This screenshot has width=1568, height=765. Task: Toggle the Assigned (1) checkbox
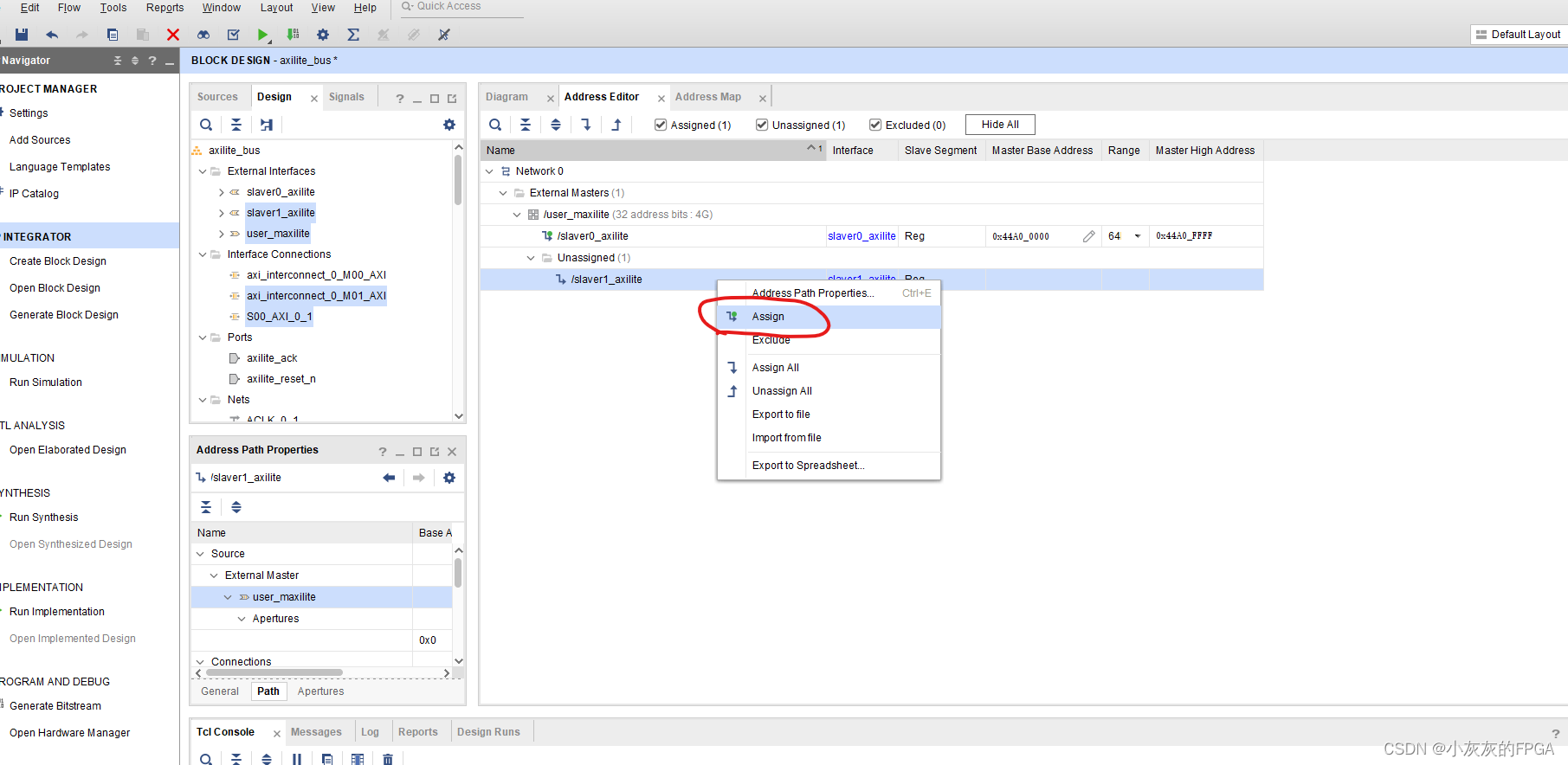(x=661, y=125)
